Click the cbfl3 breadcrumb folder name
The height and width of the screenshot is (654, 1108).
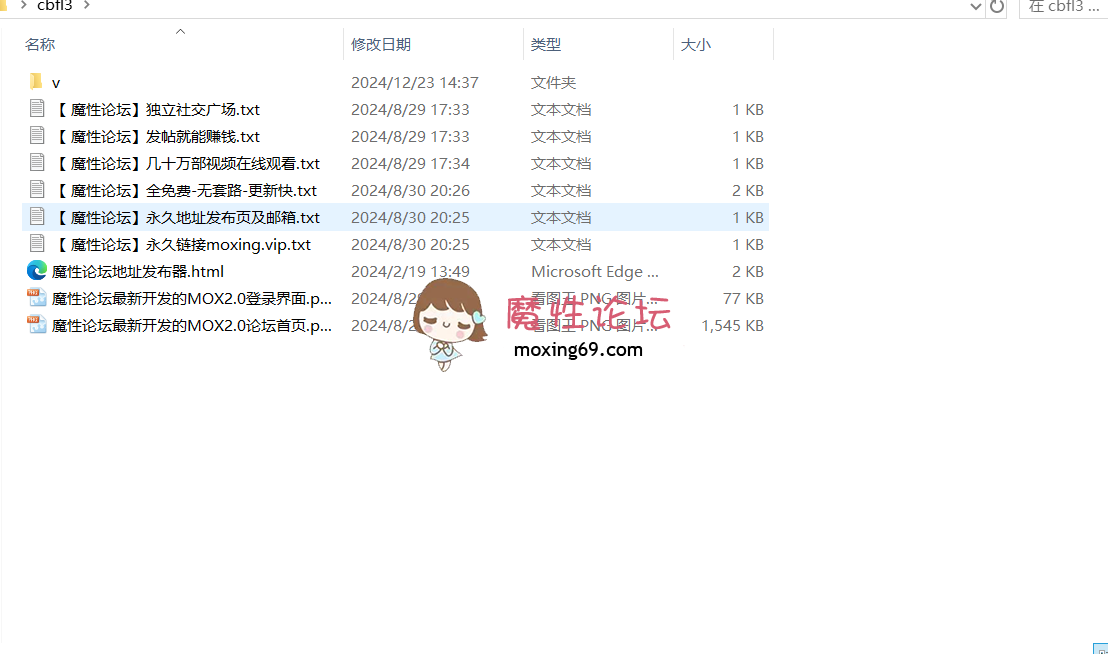coord(55,6)
